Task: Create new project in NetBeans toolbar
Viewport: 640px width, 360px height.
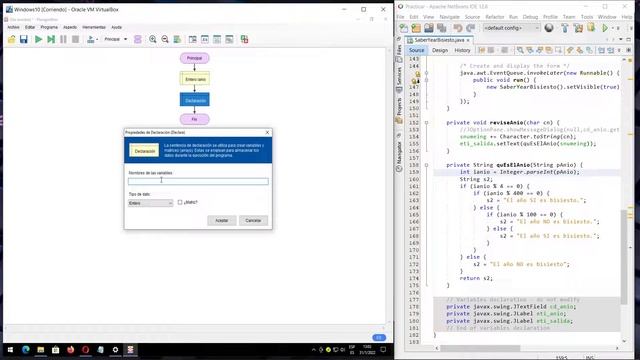Action: (416, 28)
